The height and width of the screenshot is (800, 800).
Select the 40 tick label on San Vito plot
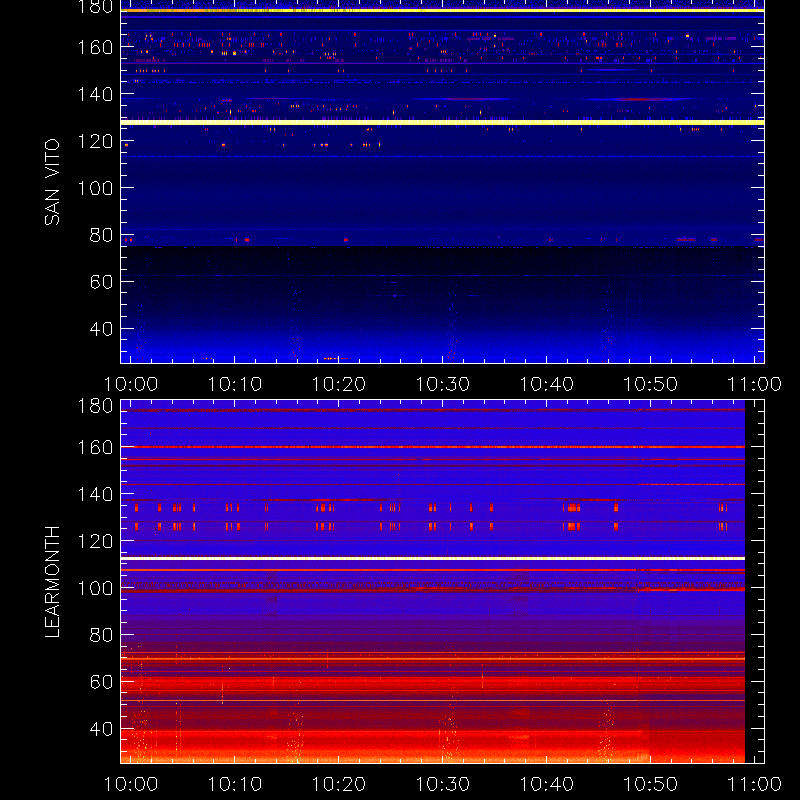point(101,329)
